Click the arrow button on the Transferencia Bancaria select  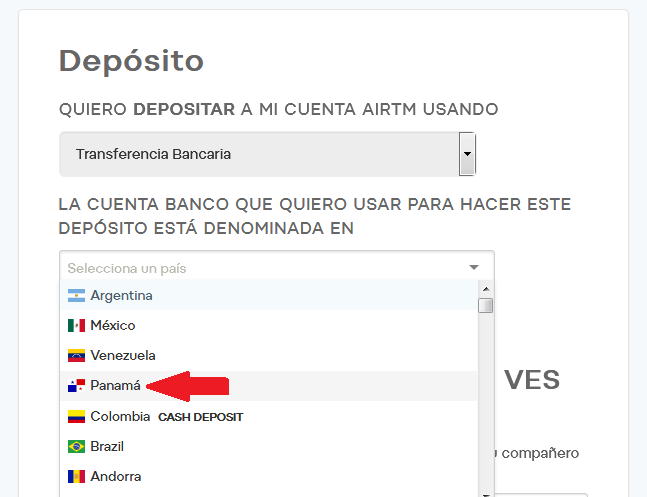(467, 154)
